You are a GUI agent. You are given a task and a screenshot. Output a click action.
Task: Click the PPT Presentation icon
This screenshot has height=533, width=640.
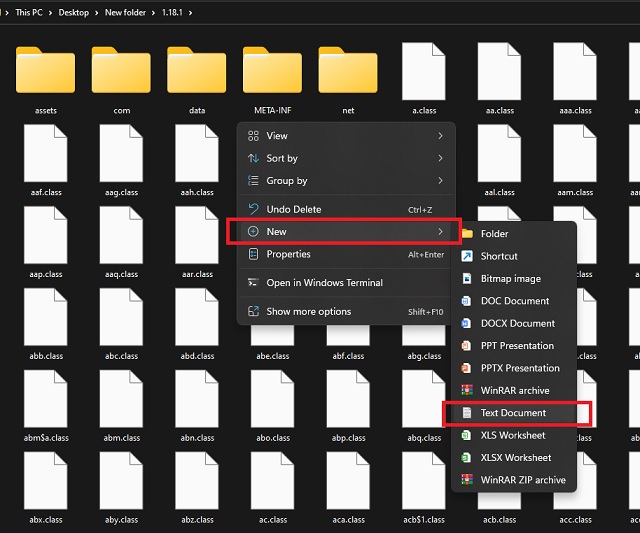click(x=467, y=346)
